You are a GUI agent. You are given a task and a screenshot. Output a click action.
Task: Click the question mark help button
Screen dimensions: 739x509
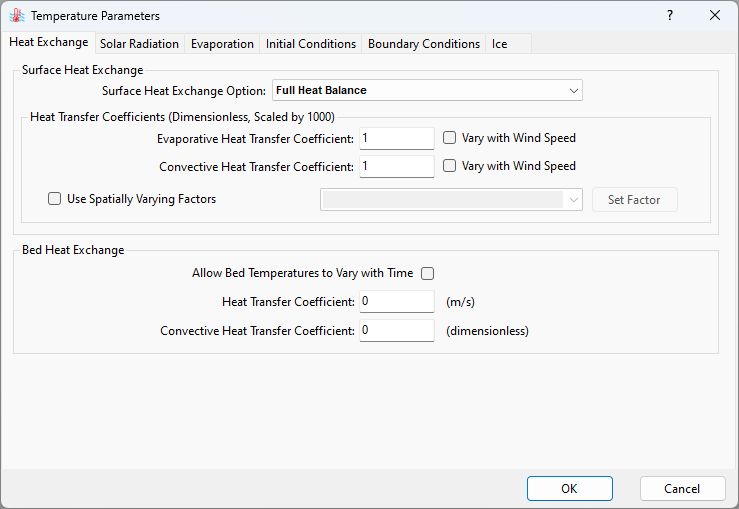tap(670, 16)
